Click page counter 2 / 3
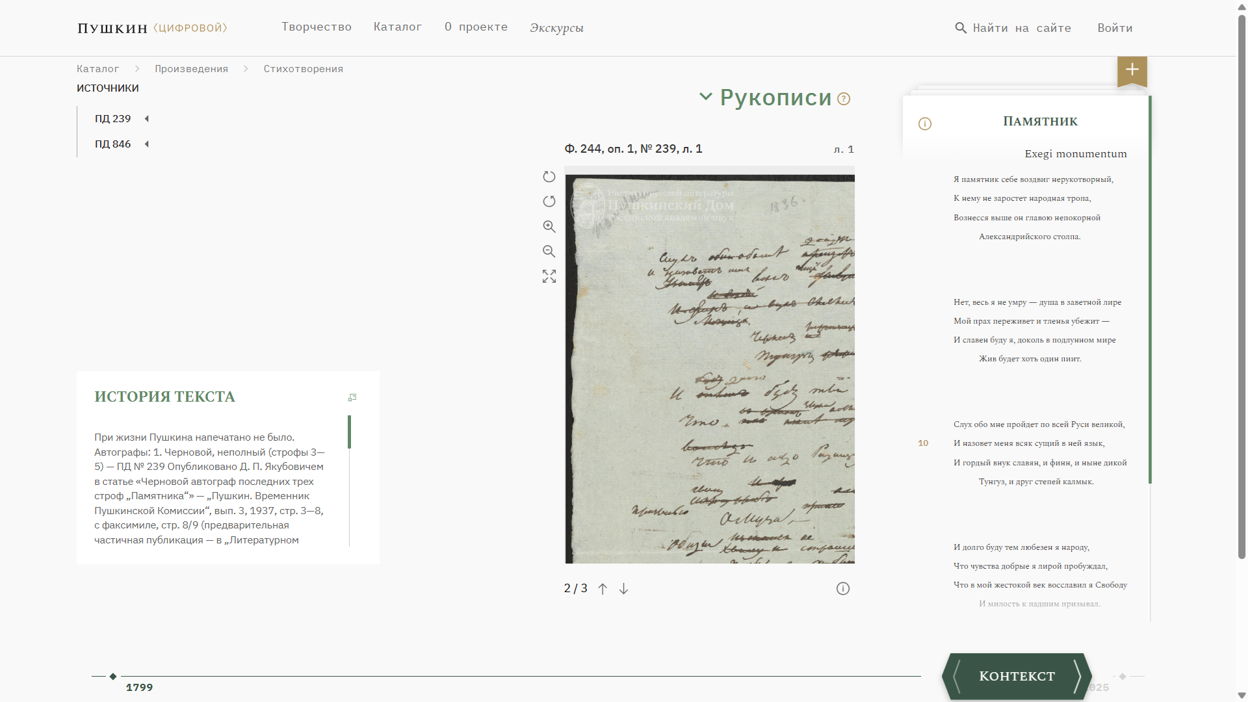Image resolution: width=1248 pixels, height=702 pixels. 576,588
